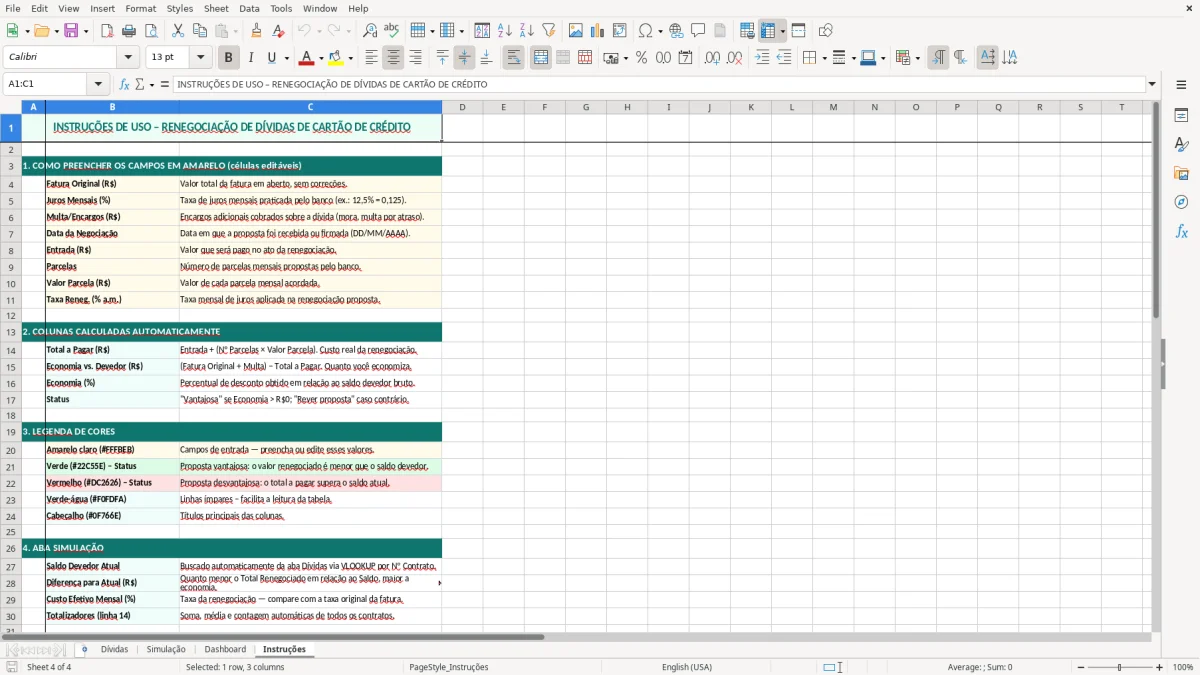Format cell as percent
1200x675 pixels.
pyautogui.click(x=641, y=58)
